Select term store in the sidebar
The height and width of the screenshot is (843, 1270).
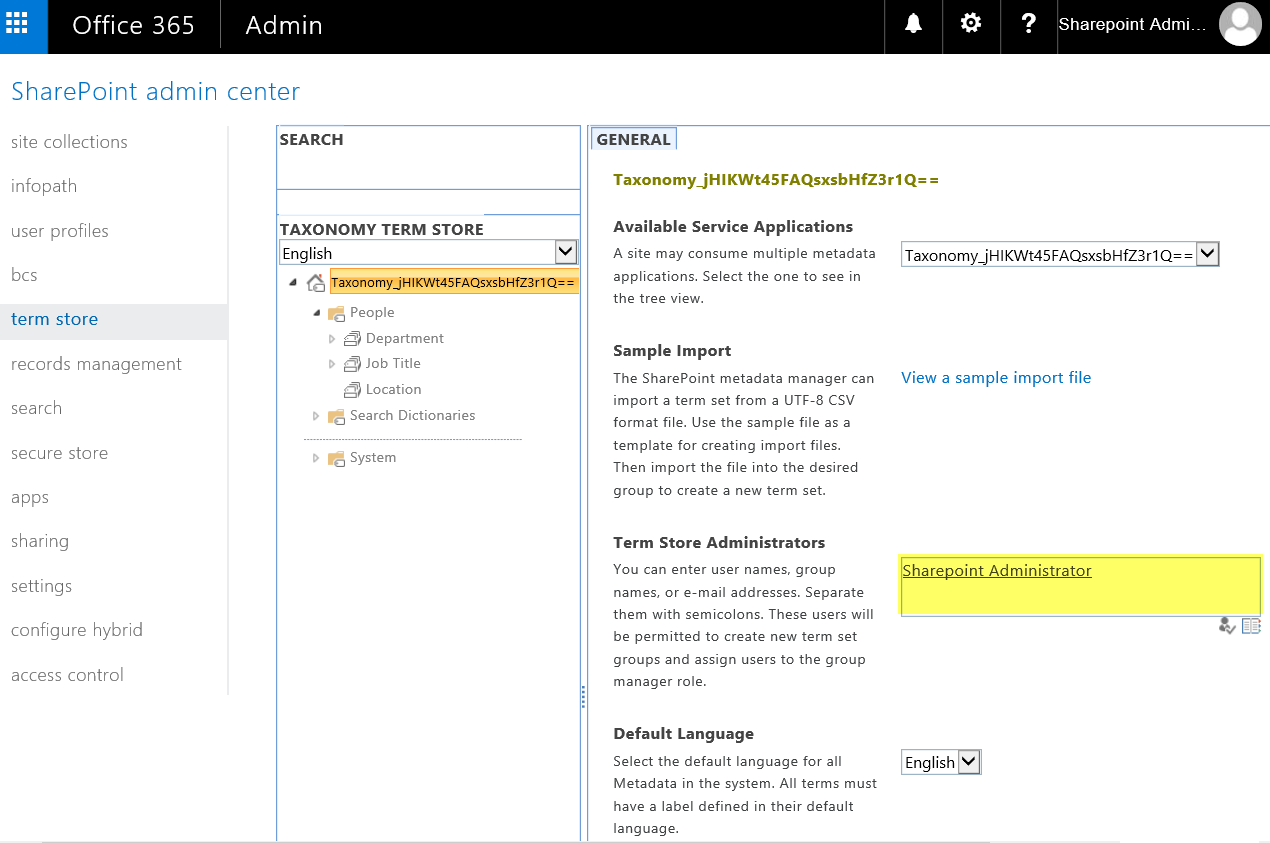pos(55,320)
